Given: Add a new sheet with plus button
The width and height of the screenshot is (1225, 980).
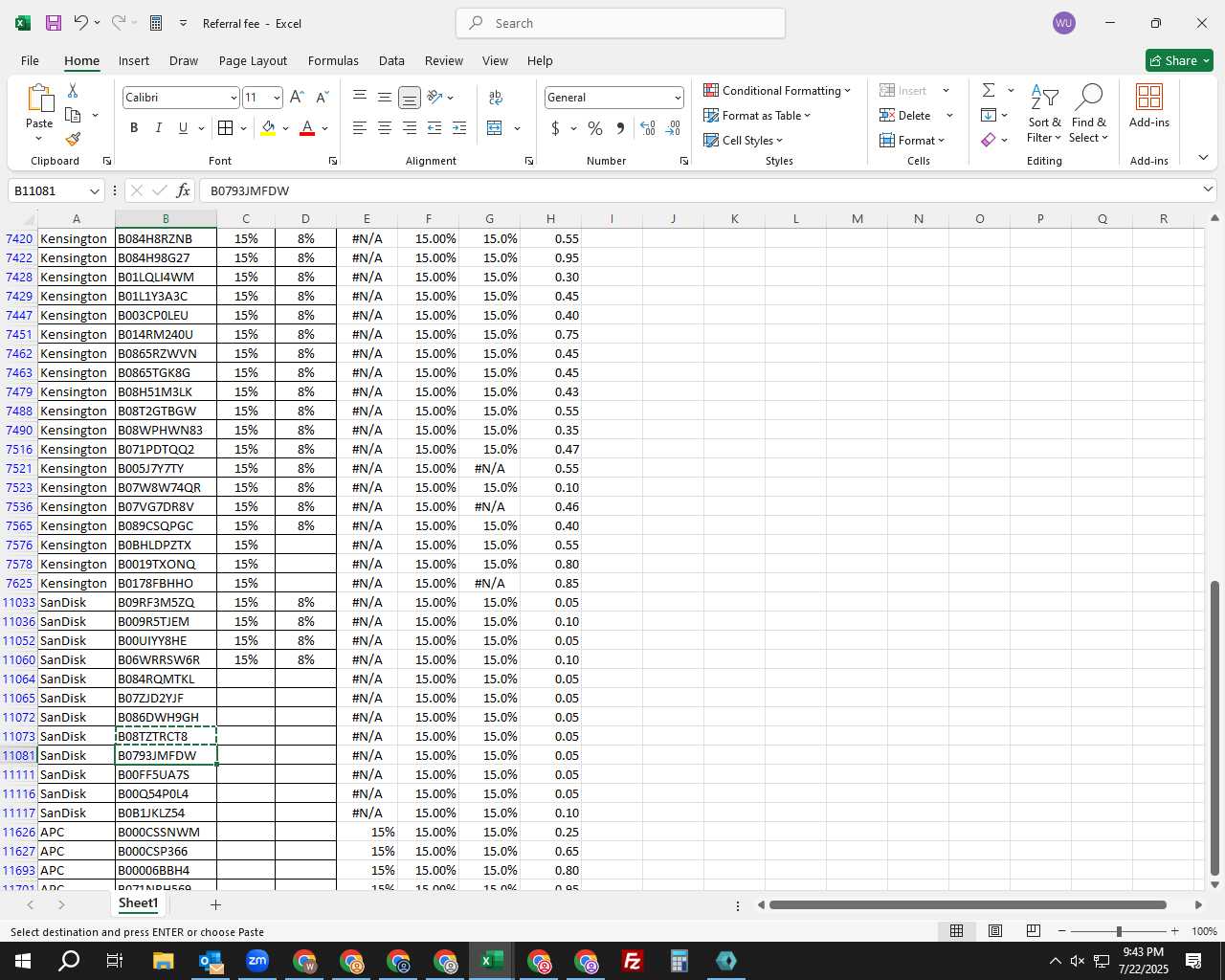Looking at the screenshot, I should coord(215,904).
